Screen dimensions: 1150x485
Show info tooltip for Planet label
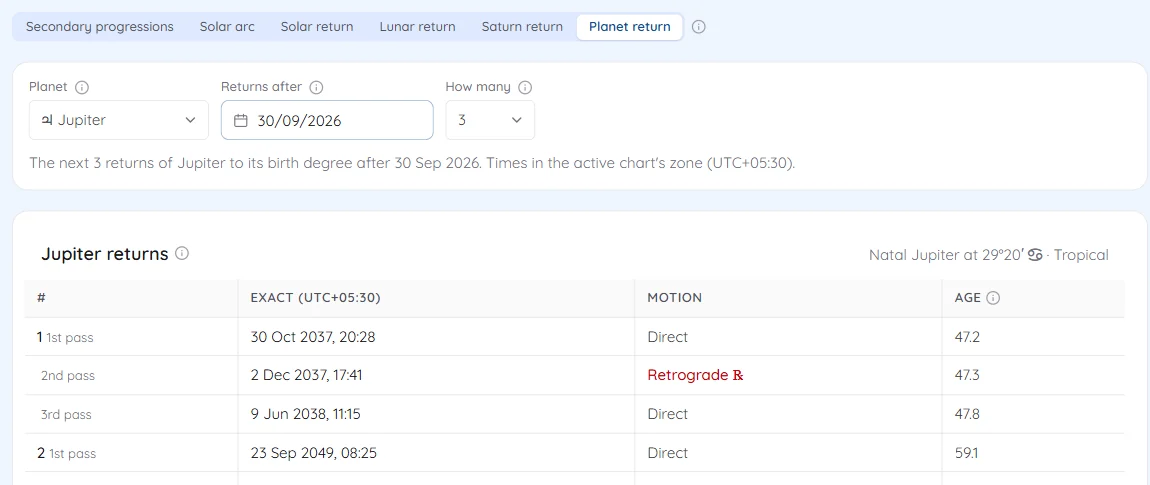pyautogui.click(x=82, y=87)
